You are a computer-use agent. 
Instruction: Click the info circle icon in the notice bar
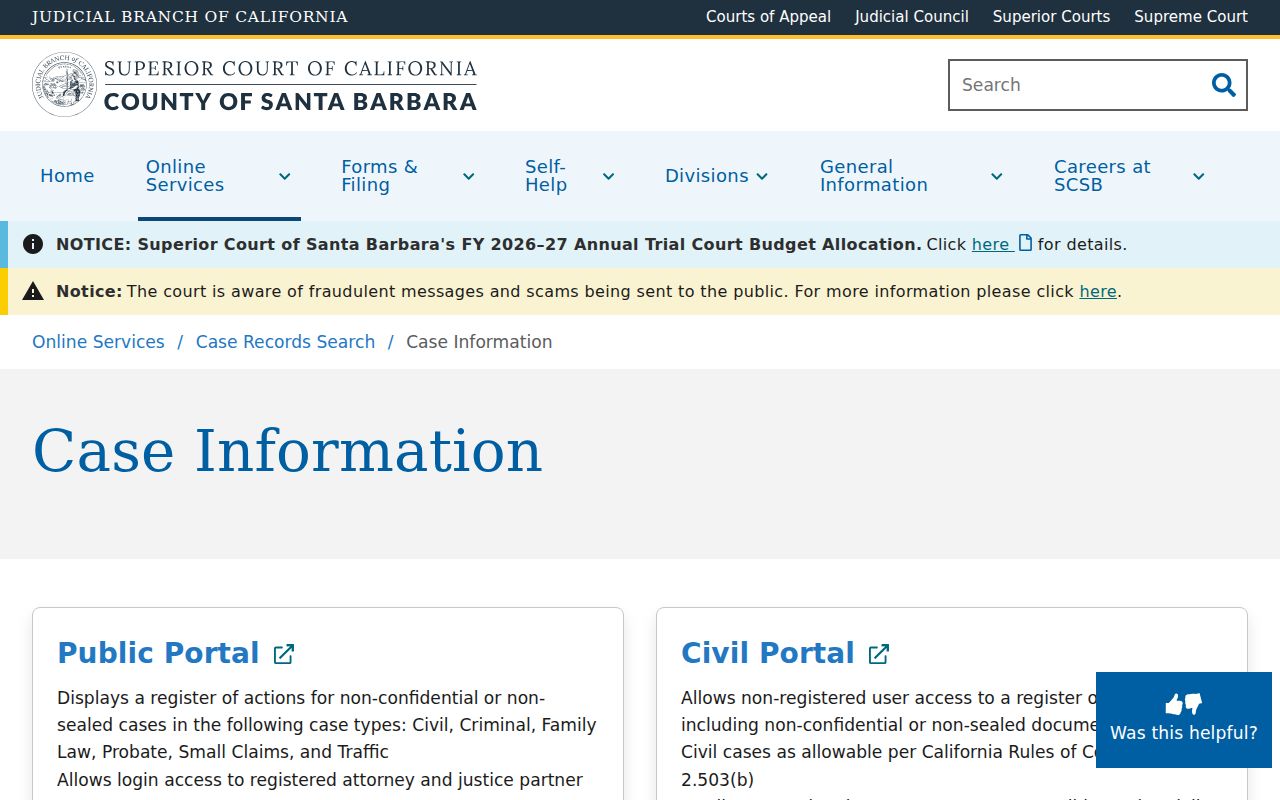[33, 244]
